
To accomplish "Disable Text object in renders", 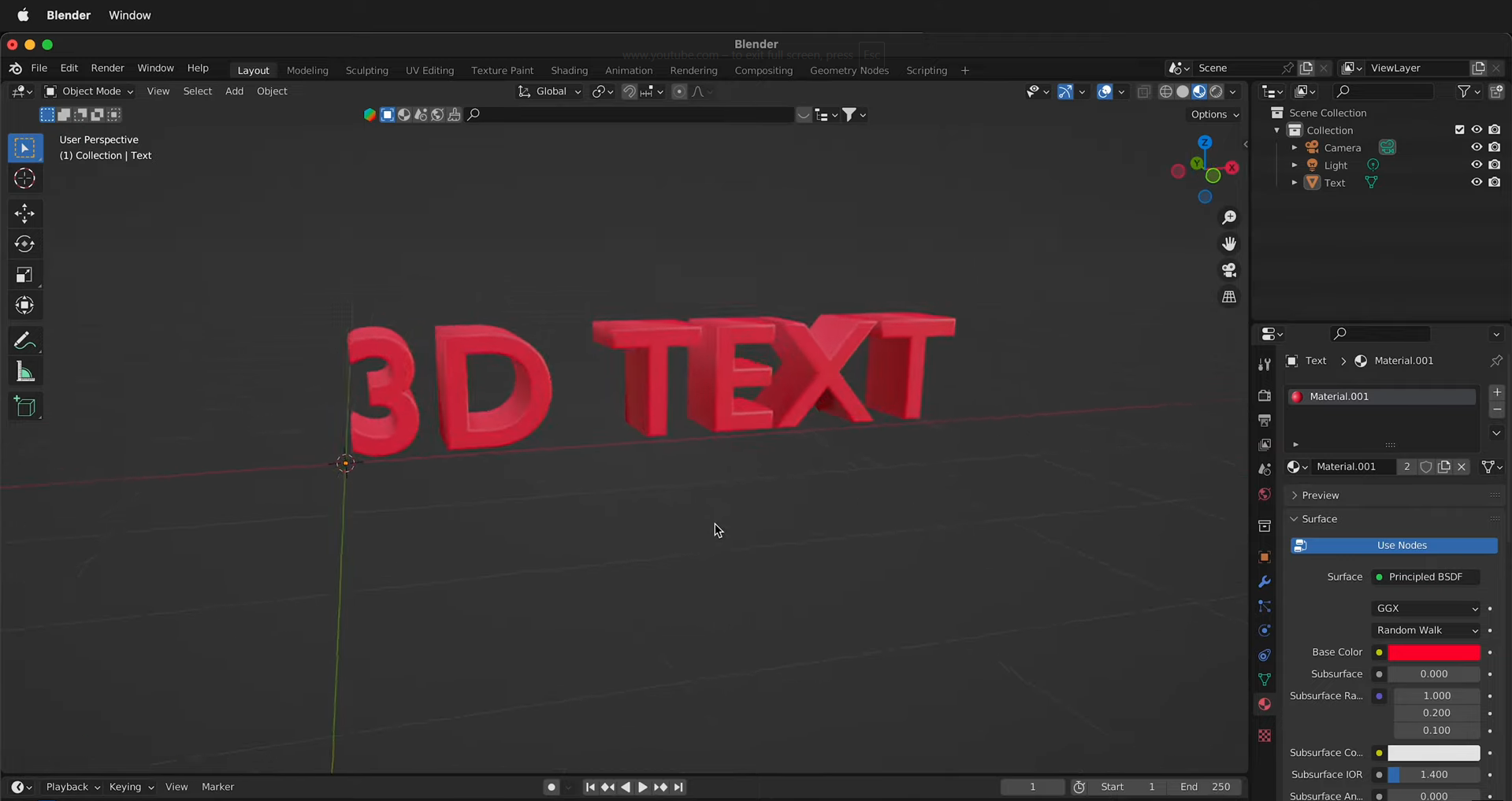I will pos(1495,182).
